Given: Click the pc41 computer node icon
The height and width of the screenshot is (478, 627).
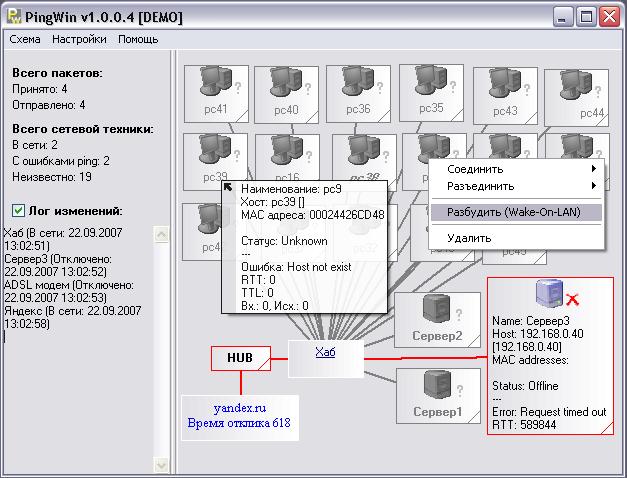Looking at the screenshot, I should pos(215,85).
